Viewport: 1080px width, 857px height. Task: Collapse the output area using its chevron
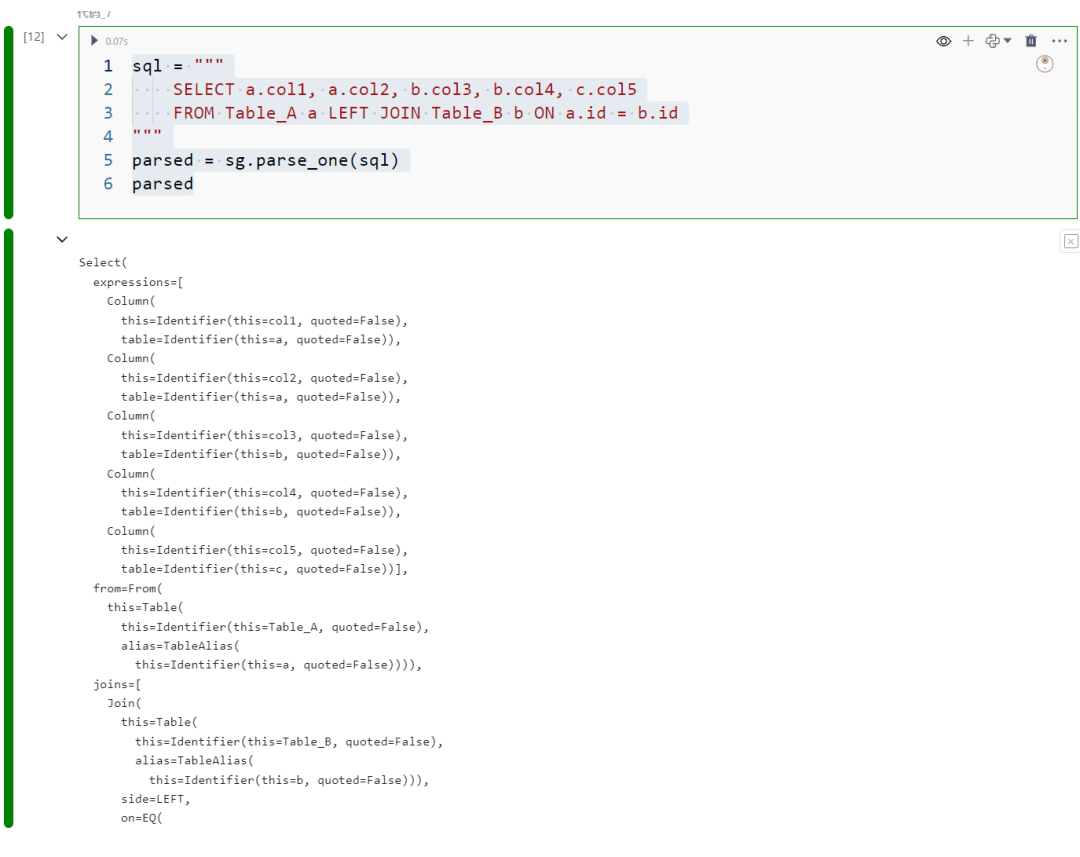[x=62, y=239]
